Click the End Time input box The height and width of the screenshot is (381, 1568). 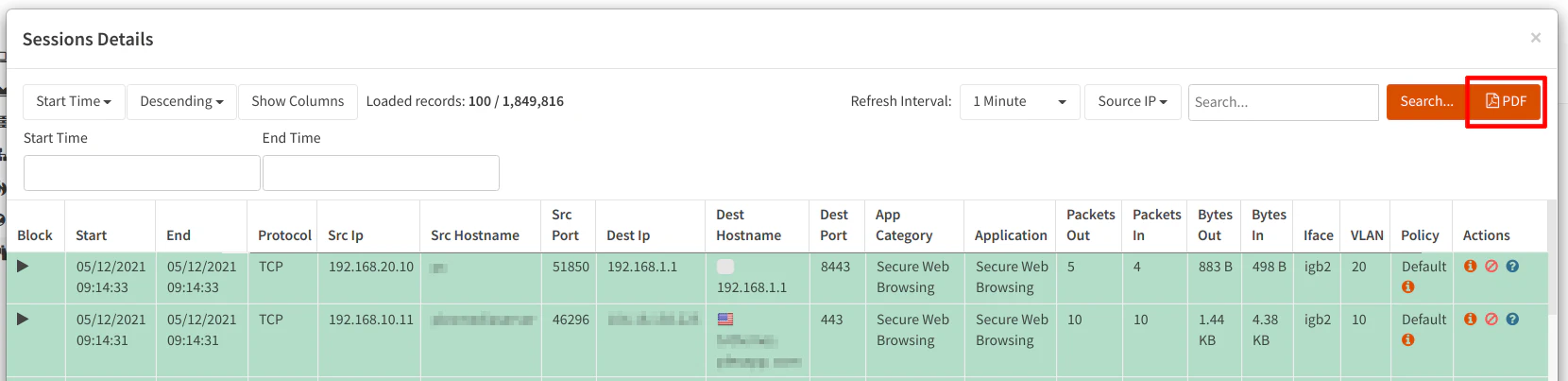tap(381, 173)
